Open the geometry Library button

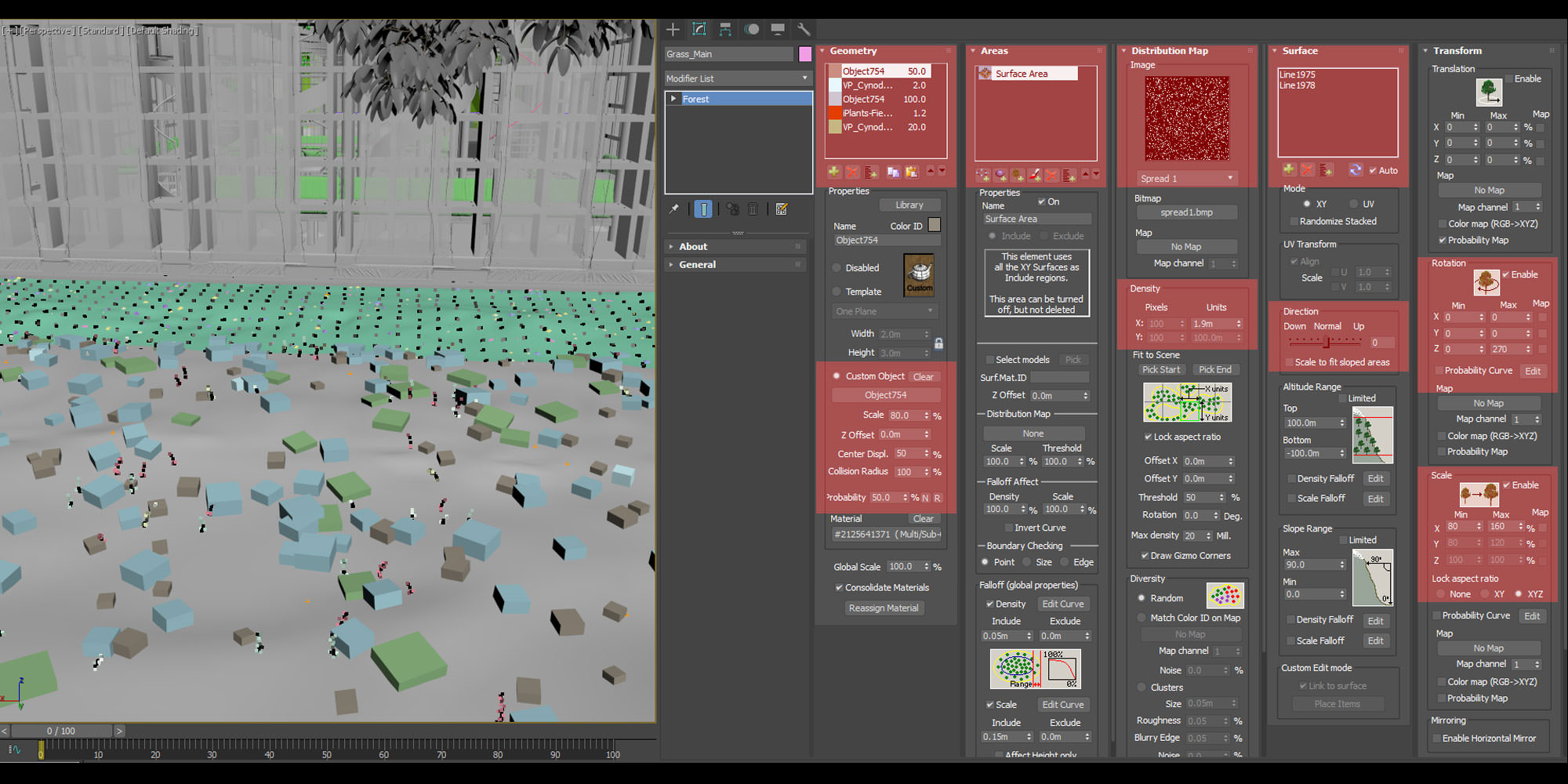(909, 205)
